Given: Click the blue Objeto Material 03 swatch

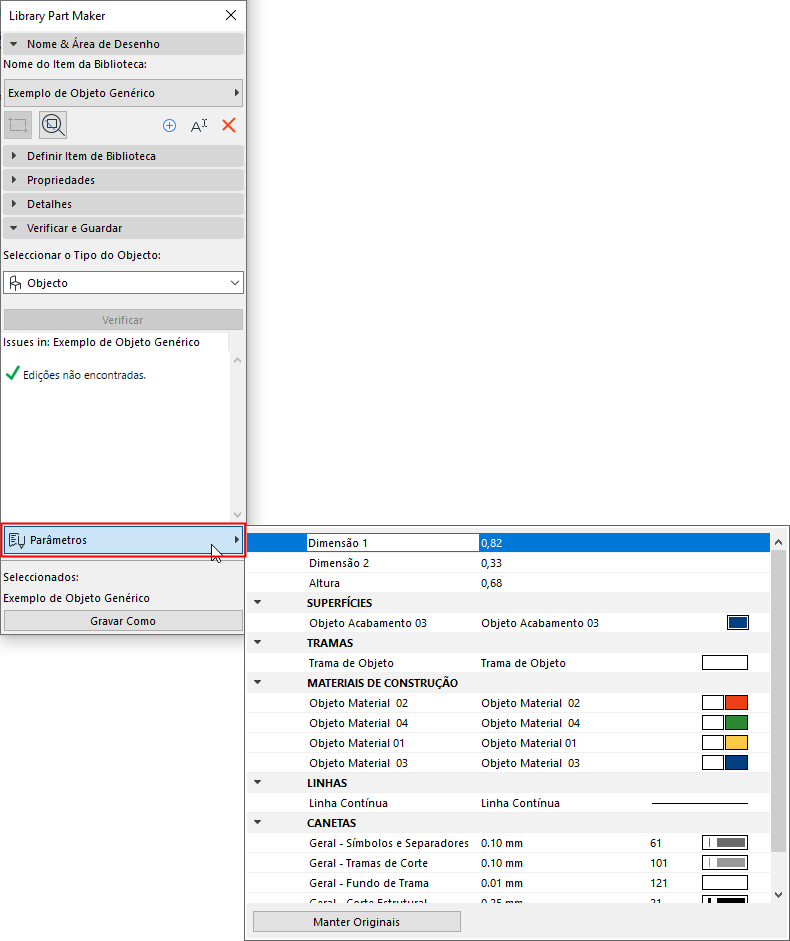Looking at the screenshot, I should point(736,763).
